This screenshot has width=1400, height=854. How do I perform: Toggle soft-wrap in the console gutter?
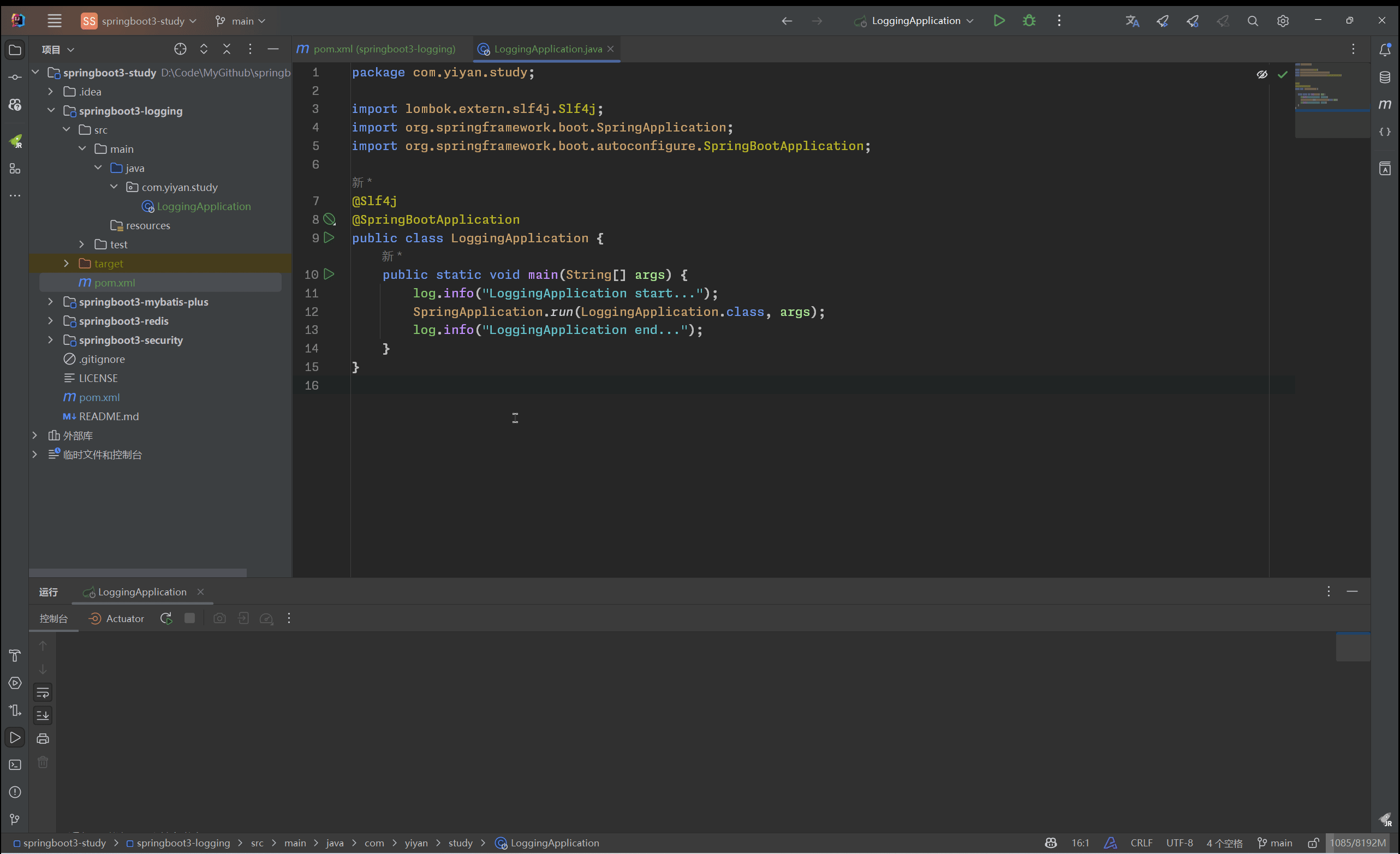(x=43, y=692)
